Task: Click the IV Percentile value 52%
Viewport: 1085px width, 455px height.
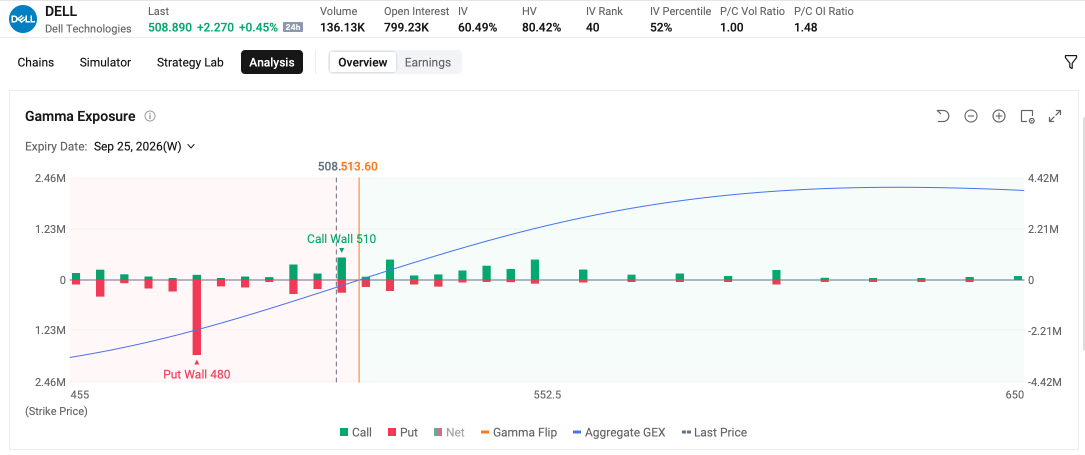Action: point(661,28)
